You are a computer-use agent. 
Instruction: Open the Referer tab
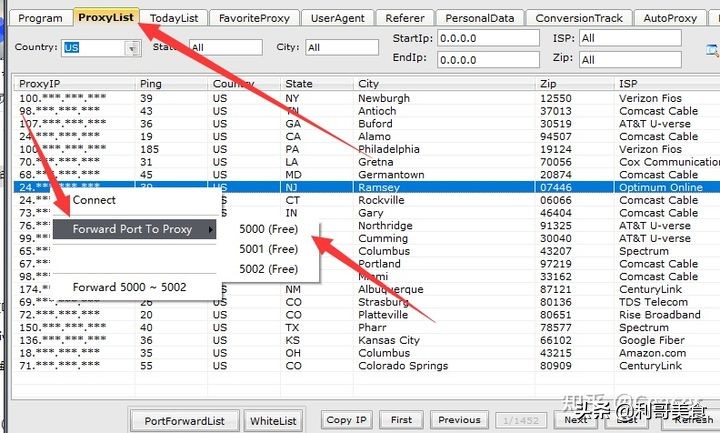405,18
